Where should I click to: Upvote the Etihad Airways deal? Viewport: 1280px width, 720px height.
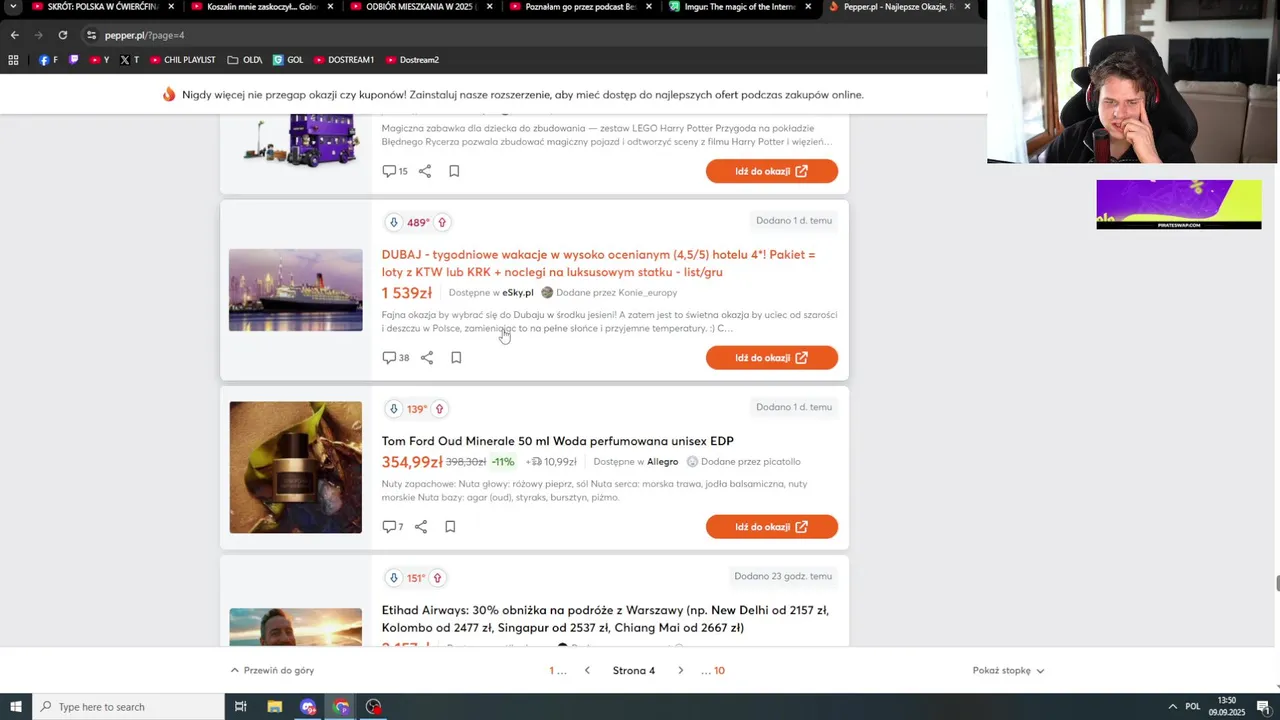(437, 578)
